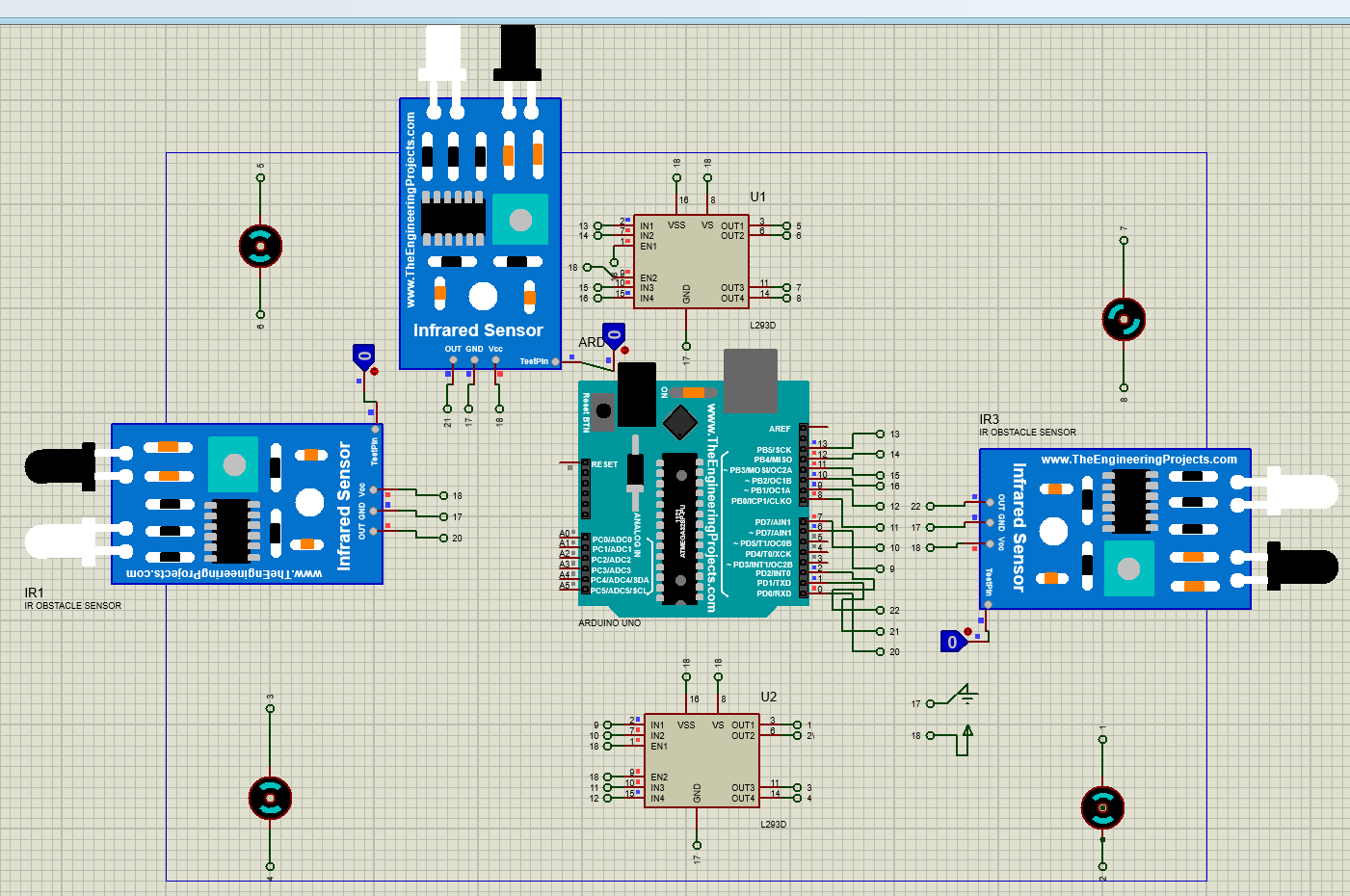The height and width of the screenshot is (896, 1350).
Task: Click the bottom-right DC motor
Action: pyautogui.click(x=1104, y=807)
